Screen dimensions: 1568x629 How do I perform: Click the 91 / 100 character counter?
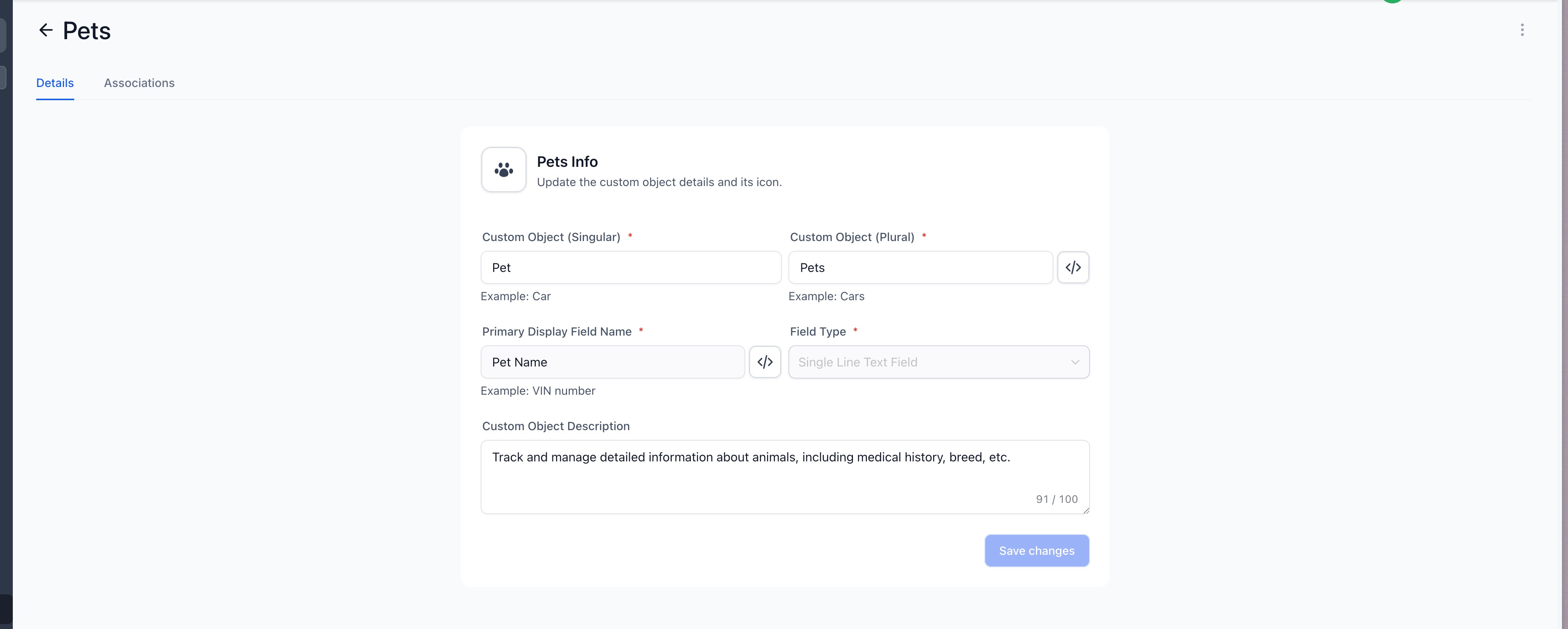[1056, 499]
